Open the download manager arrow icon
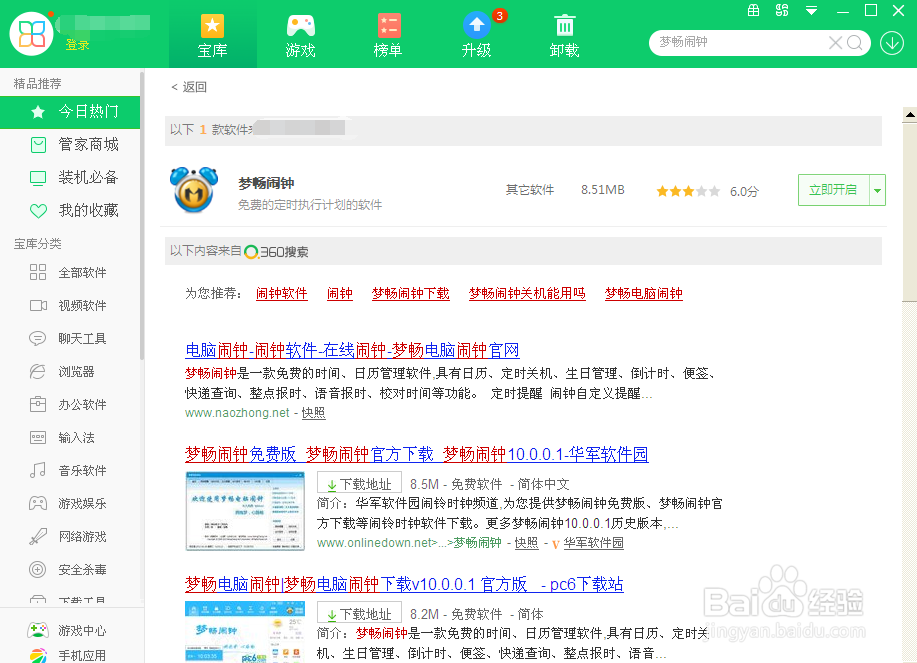 [892, 43]
